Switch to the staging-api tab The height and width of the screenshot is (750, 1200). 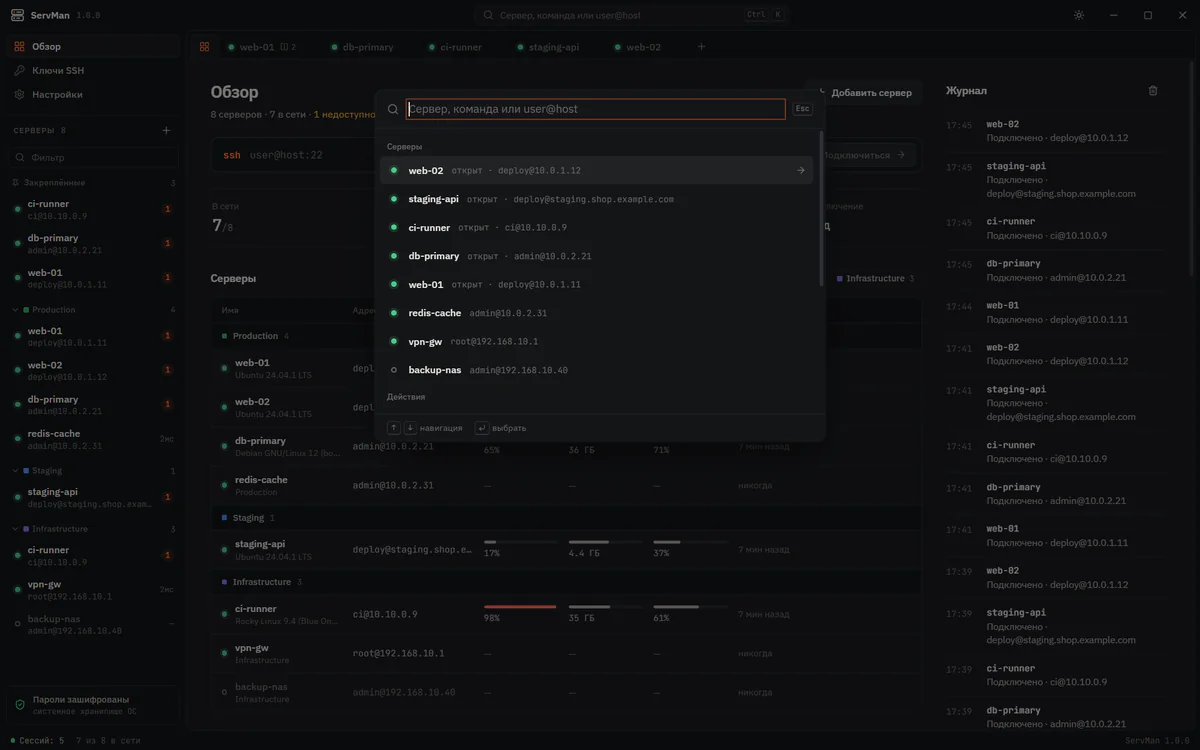[547, 47]
